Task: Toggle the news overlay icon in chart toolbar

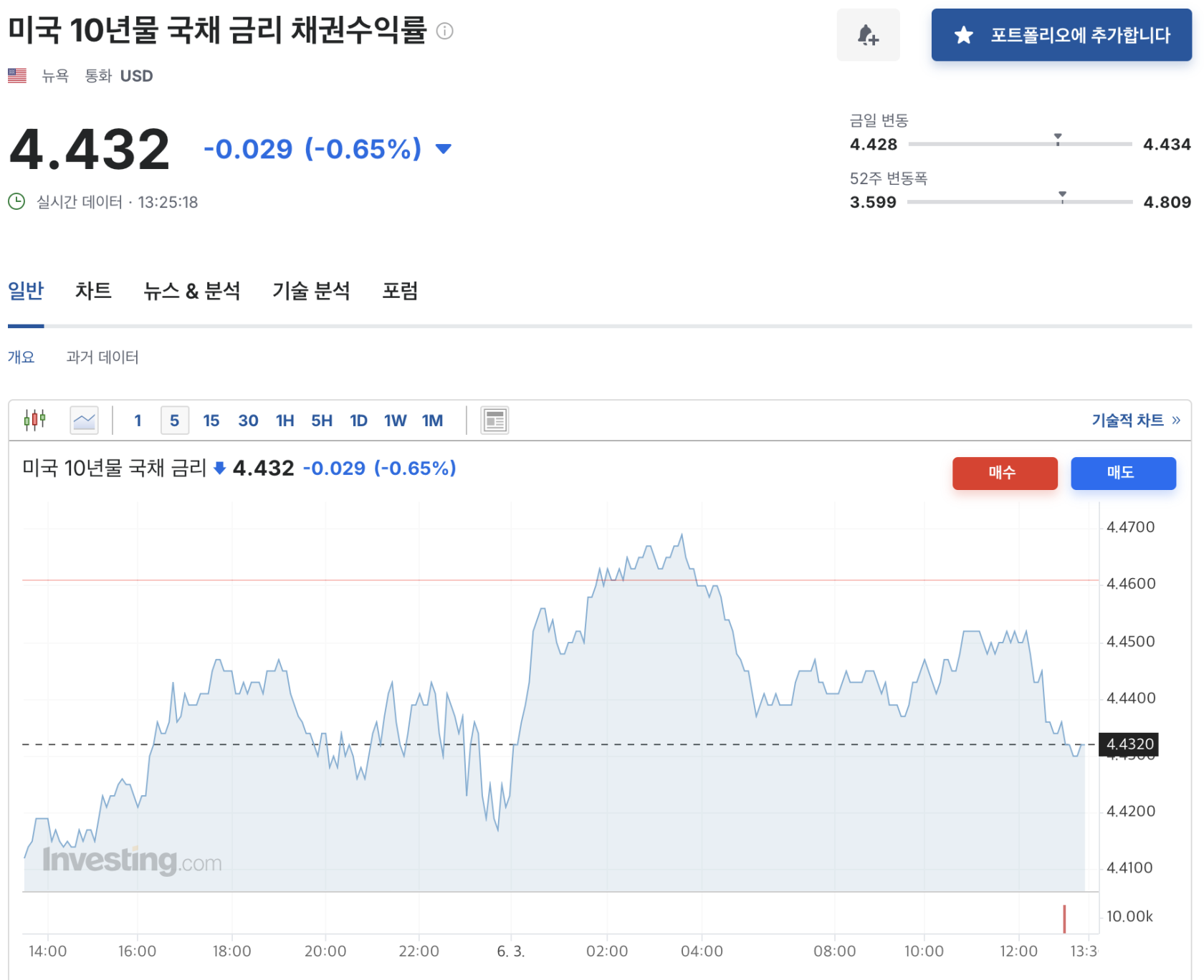Action: [494, 421]
